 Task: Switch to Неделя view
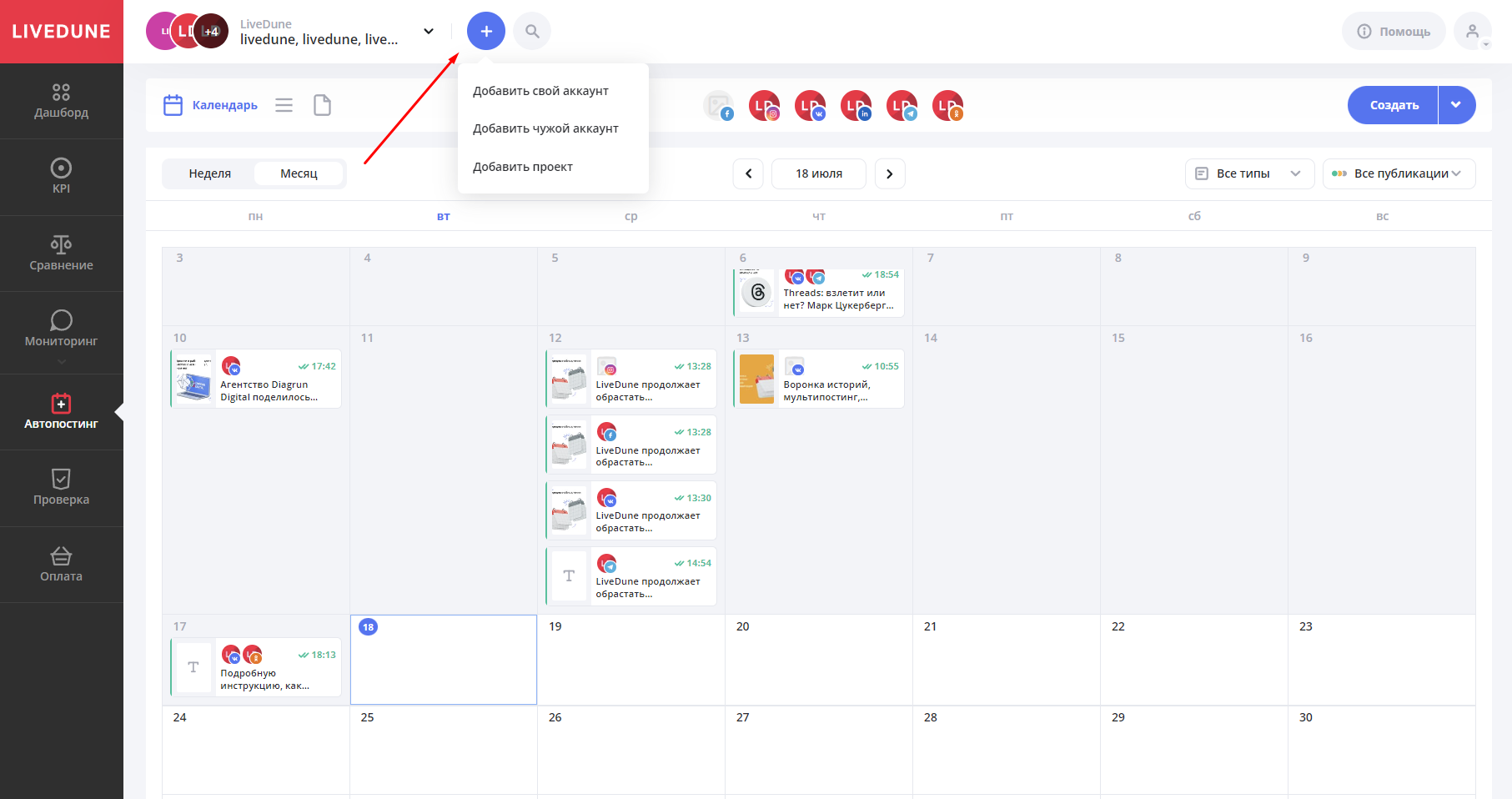(x=210, y=173)
